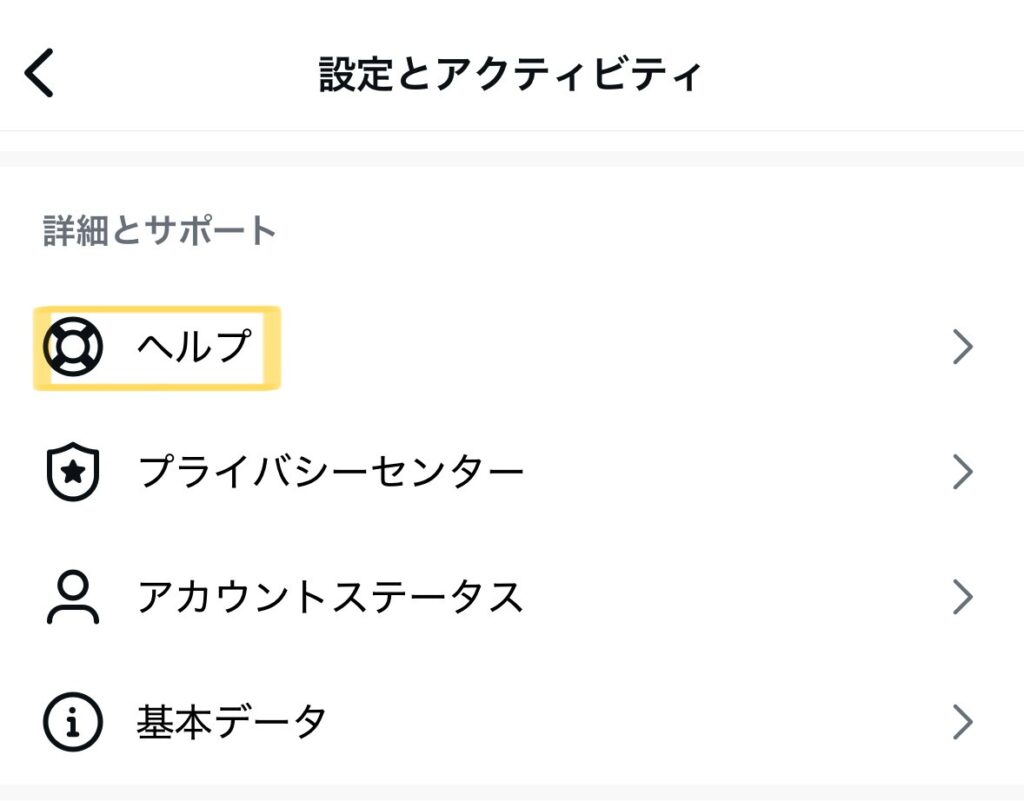This screenshot has width=1024, height=801.
Task: Open the 基本データ text link
Action: pos(232,721)
